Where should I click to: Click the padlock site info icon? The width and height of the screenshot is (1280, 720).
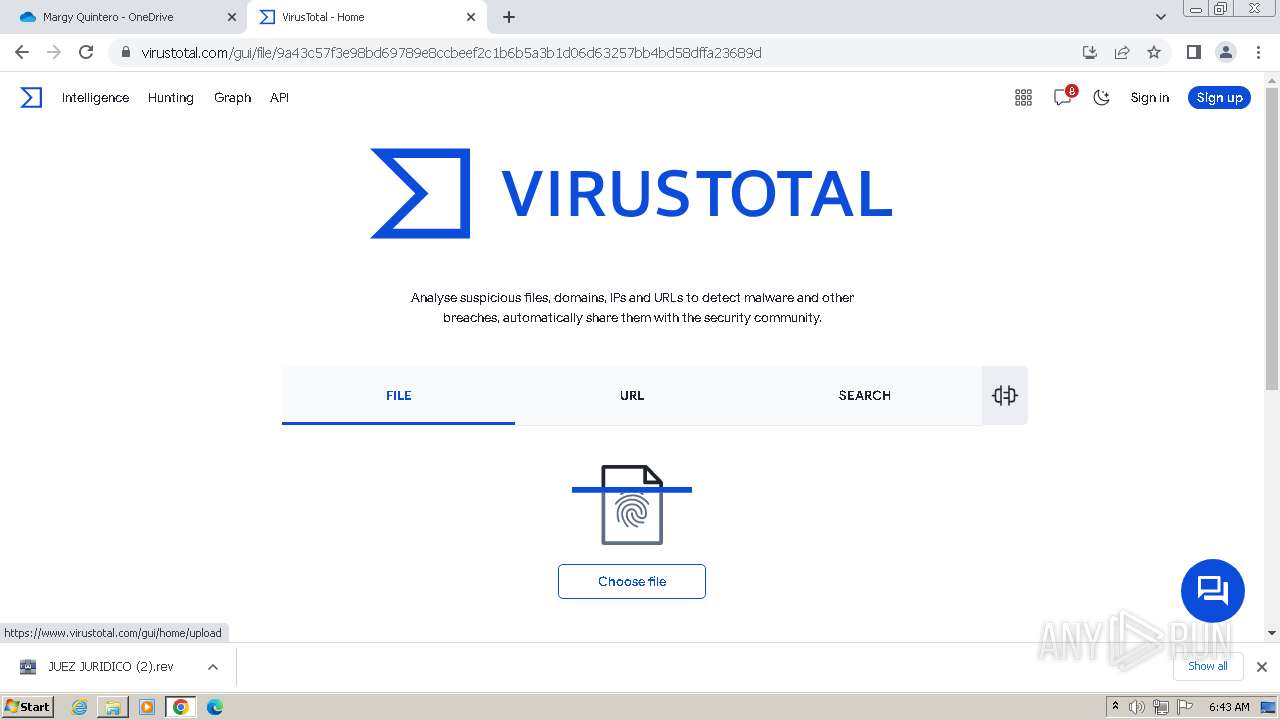(125, 53)
